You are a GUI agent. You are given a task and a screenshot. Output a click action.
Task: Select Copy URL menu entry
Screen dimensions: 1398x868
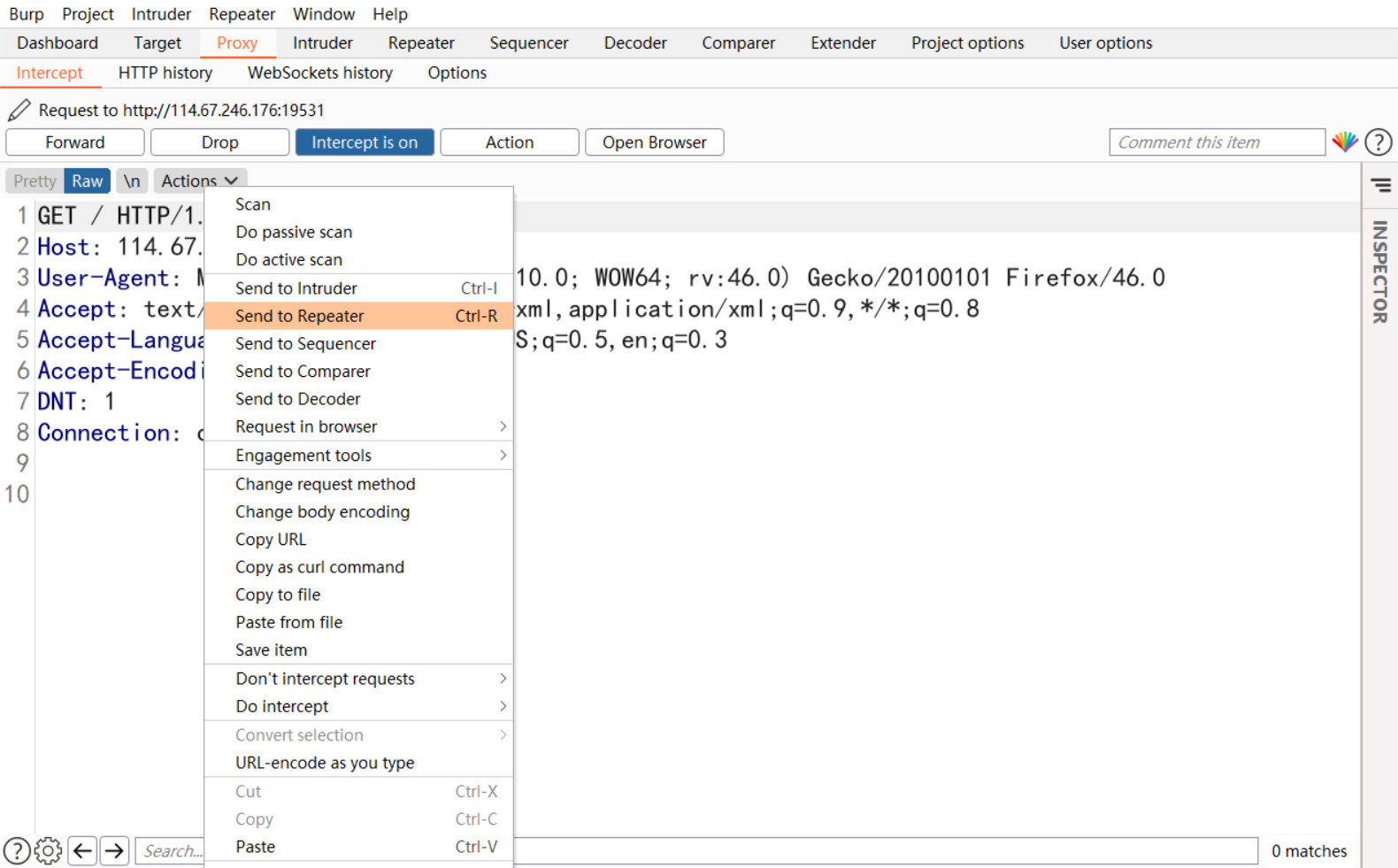(358, 539)
